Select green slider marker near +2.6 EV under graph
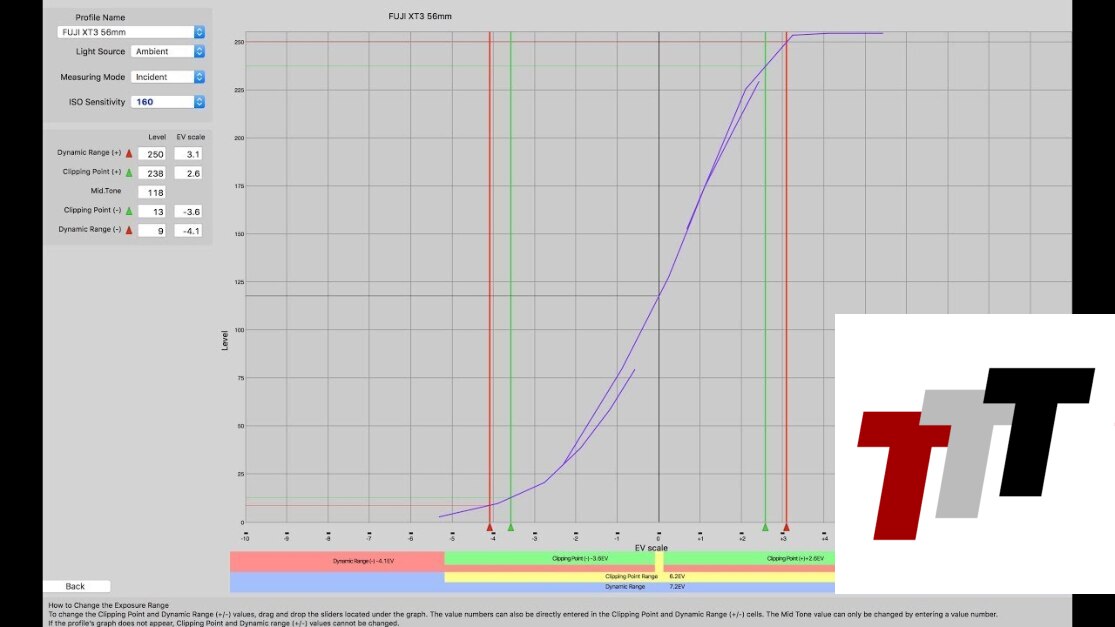This screenshot has height=627, width=1115. pyautogui.click(x=765, y=527)
